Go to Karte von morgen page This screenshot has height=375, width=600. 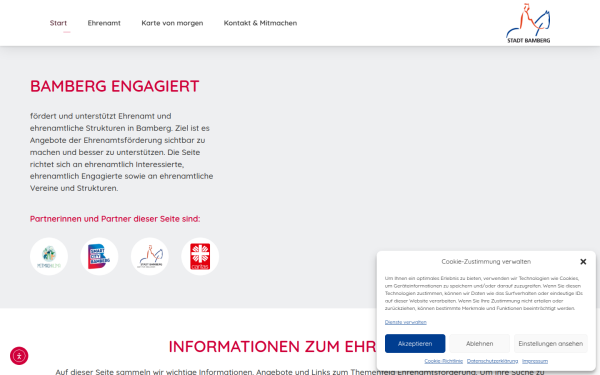coord(172,23)
